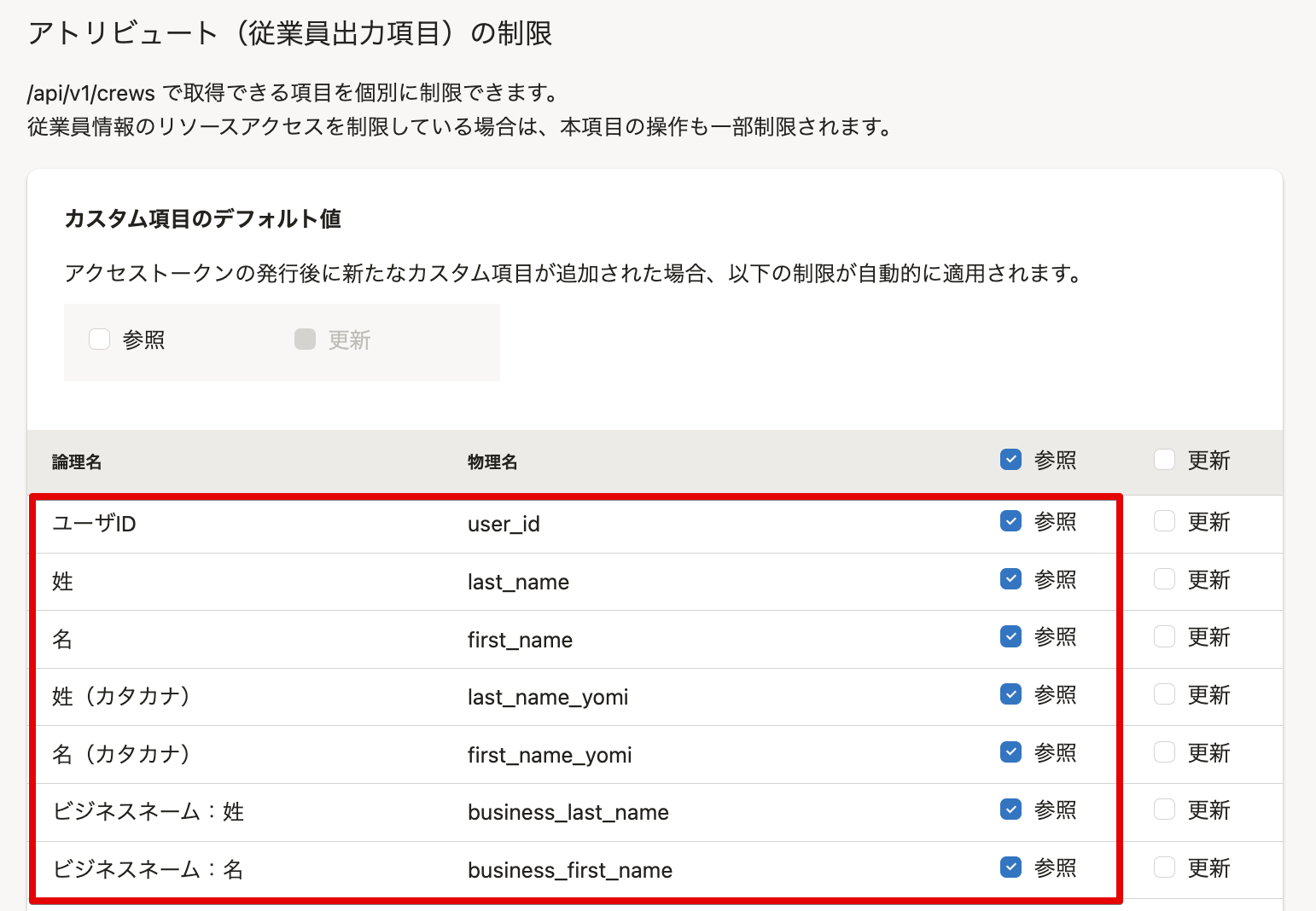The width and height of the screenshot is (1316, 911).
Task: Uncheck 参照 for the business_last_name row
Action: [1010, 809]
